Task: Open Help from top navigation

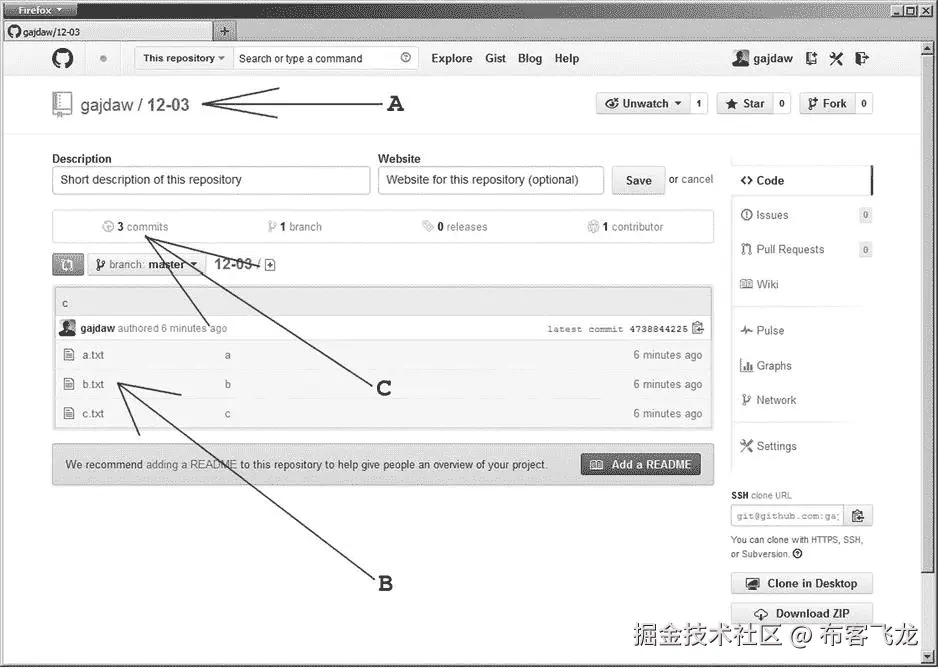Action: pyautogui.click(x=567, y=58)
